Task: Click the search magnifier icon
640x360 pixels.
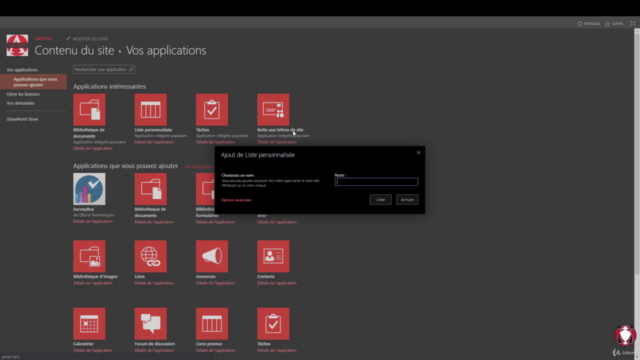Action: coord(131,69)
